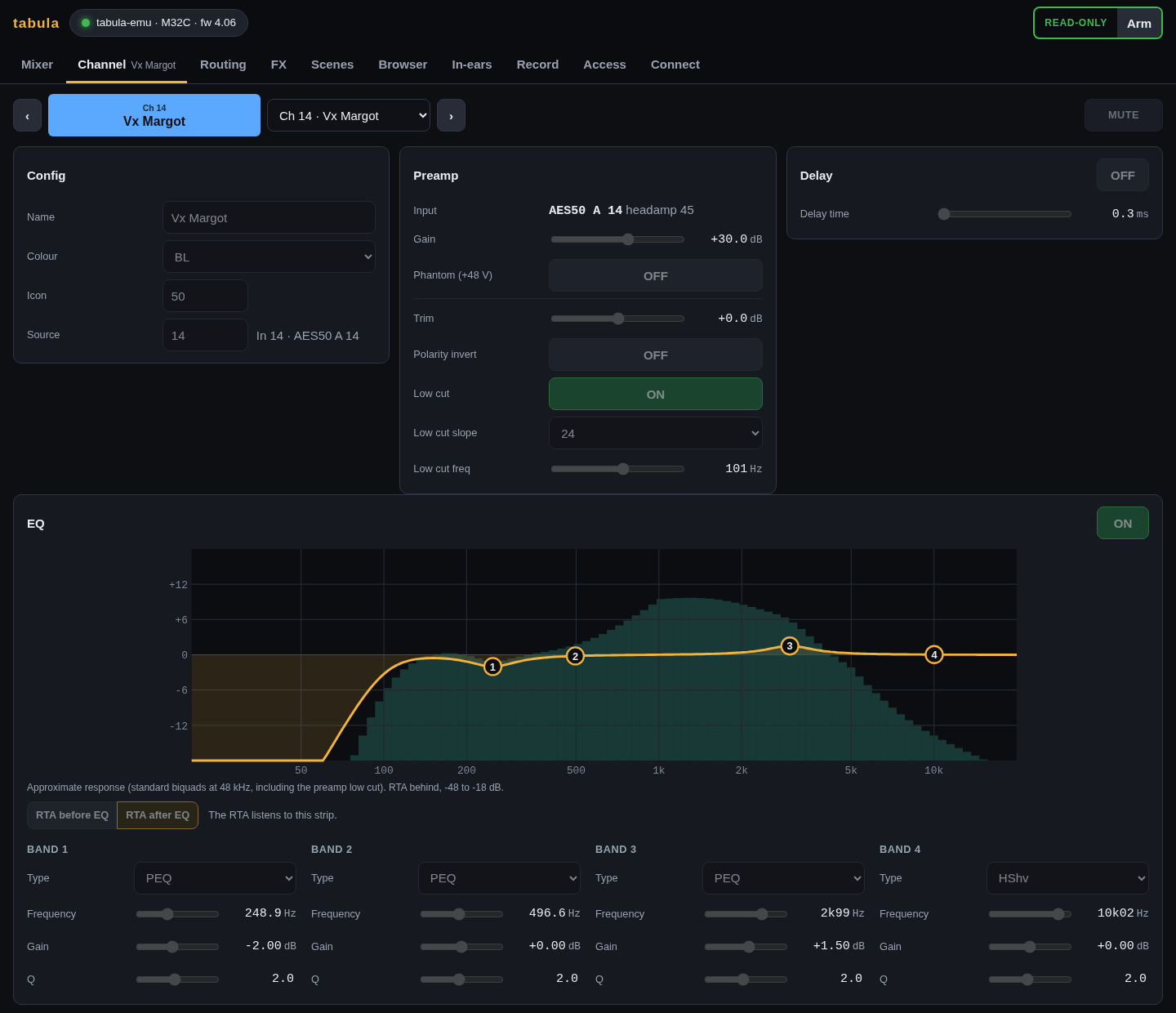Click the Band 3 Gain slider

(746, 947)
